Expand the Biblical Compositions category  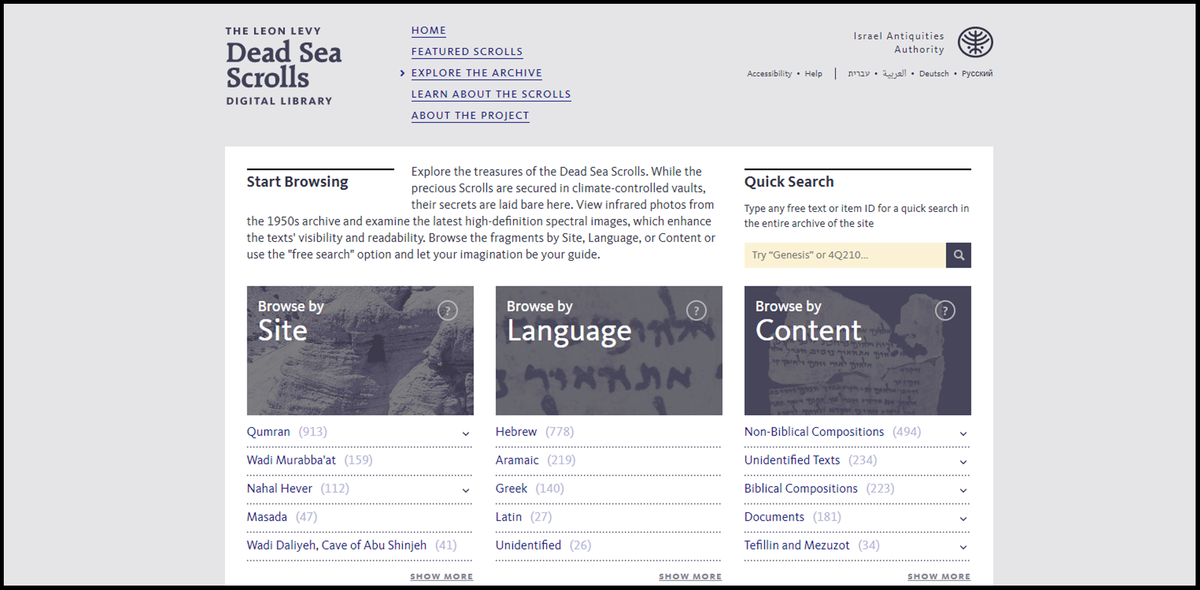pyautogui.click(x=963, y=490)
